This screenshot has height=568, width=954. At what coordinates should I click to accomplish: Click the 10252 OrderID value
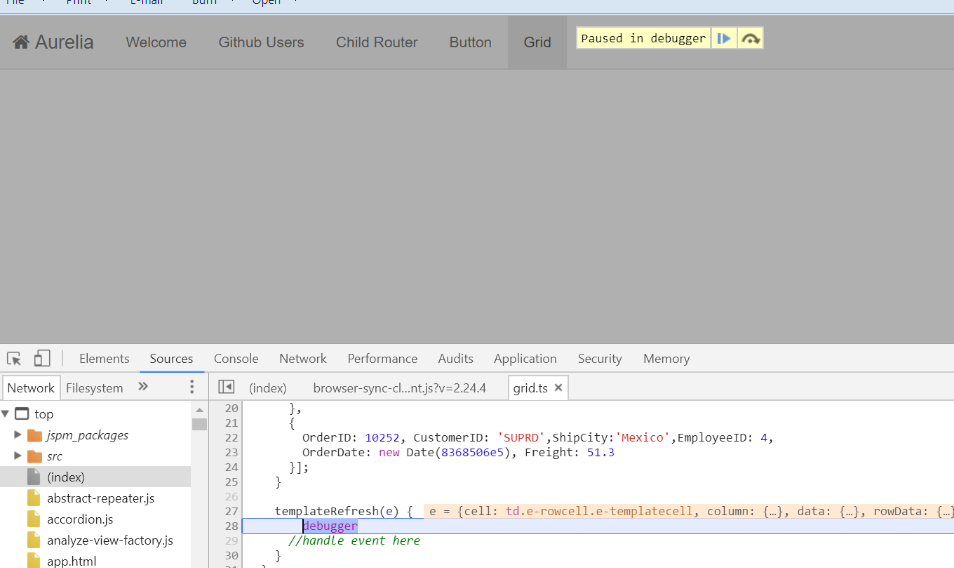382,437
